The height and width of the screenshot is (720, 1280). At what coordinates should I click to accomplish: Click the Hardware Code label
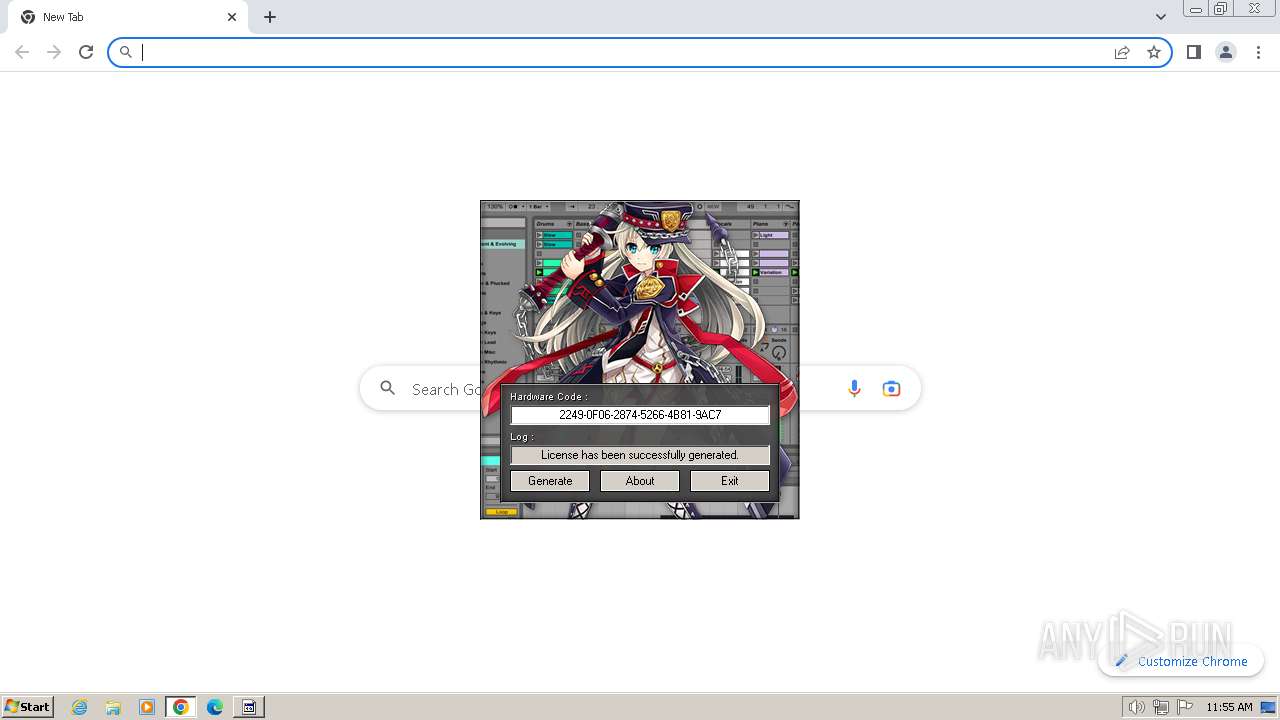coord(549,397)
